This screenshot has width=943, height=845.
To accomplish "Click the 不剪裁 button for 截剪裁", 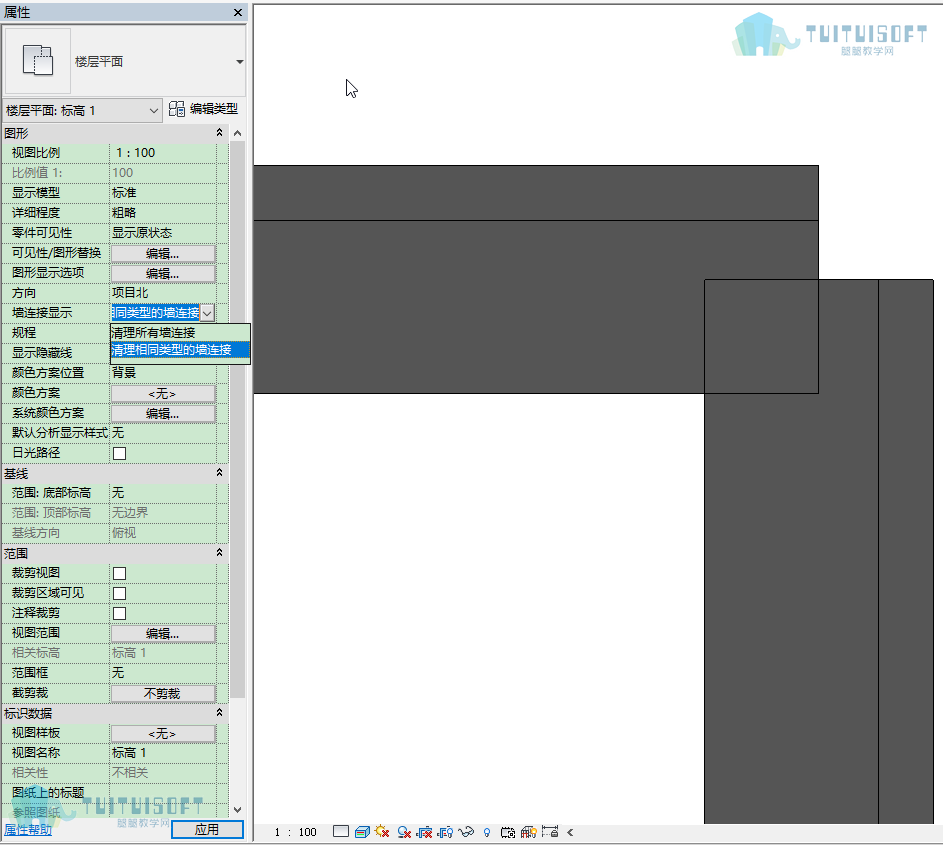I will point(163,693).
